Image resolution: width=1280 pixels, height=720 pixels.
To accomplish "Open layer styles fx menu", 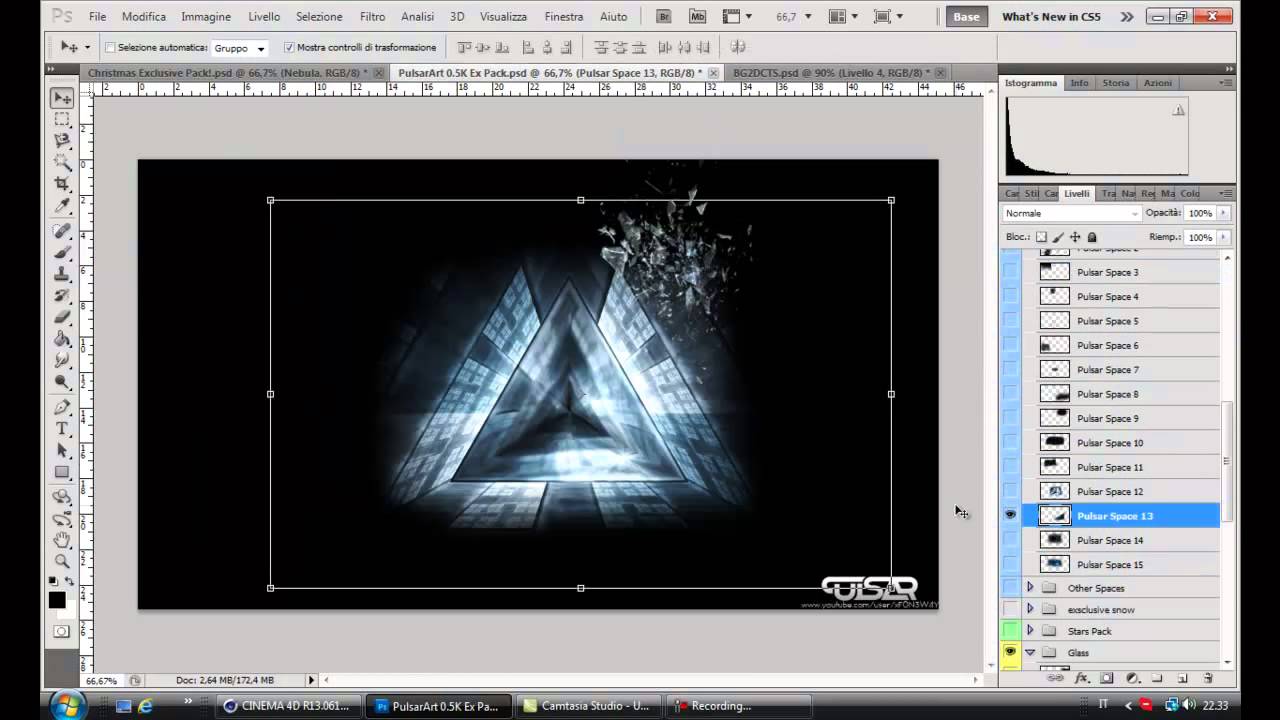I will pos(1081,678).
